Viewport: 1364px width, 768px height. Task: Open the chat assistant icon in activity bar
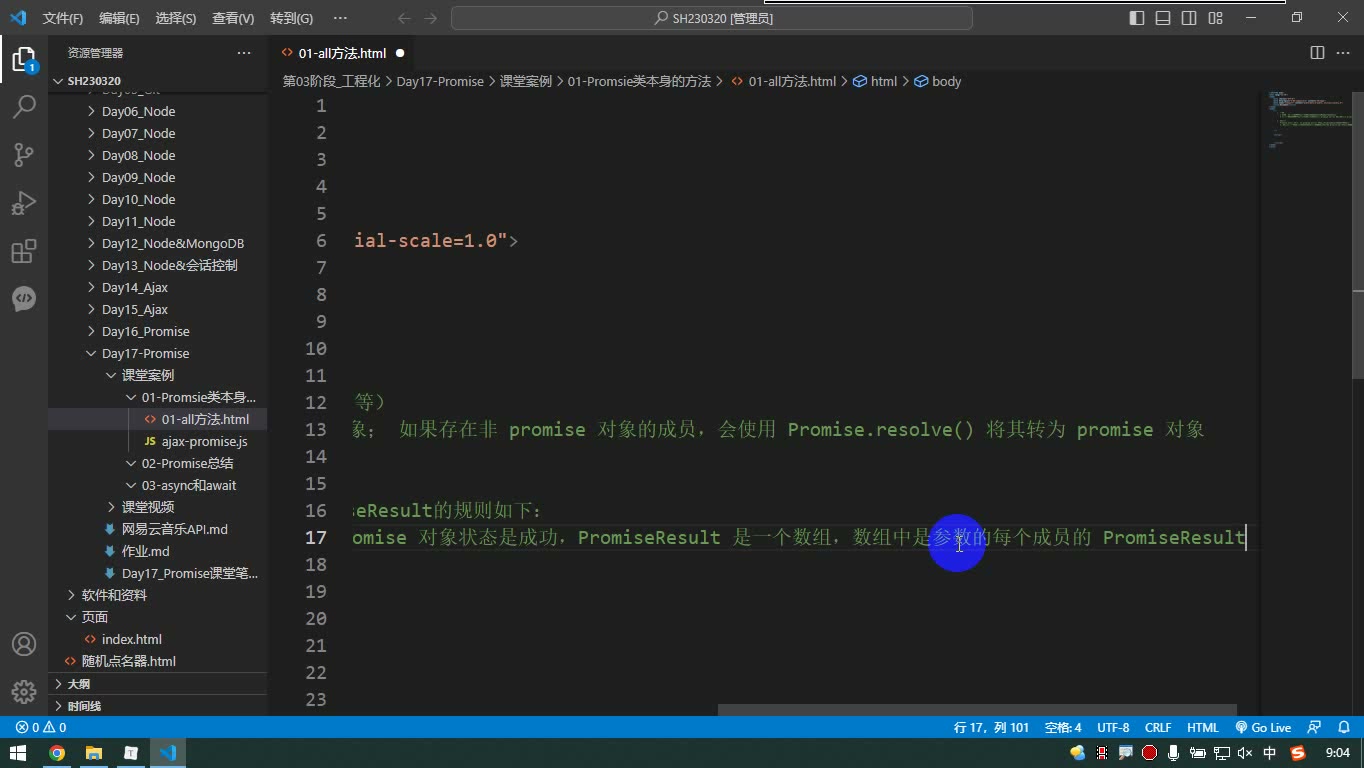coord(24,298)
